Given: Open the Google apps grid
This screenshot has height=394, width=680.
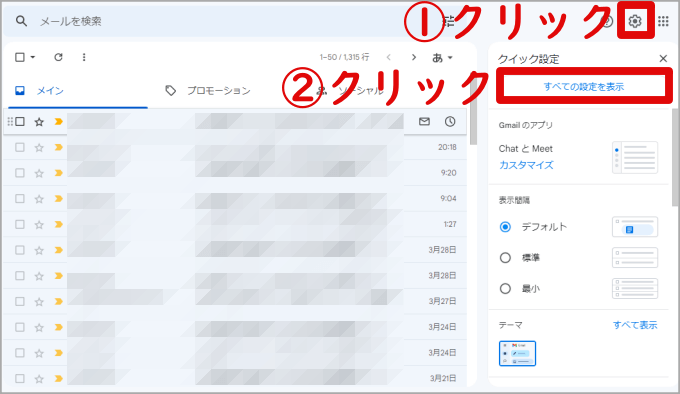Looking at the screenshot, I should 663,21.
